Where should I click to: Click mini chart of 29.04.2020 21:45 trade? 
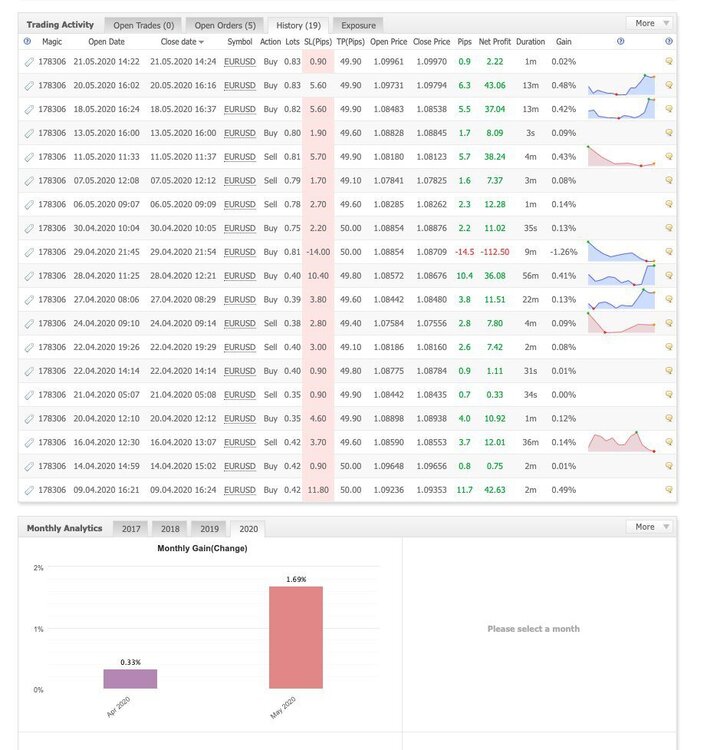point(621,251)
